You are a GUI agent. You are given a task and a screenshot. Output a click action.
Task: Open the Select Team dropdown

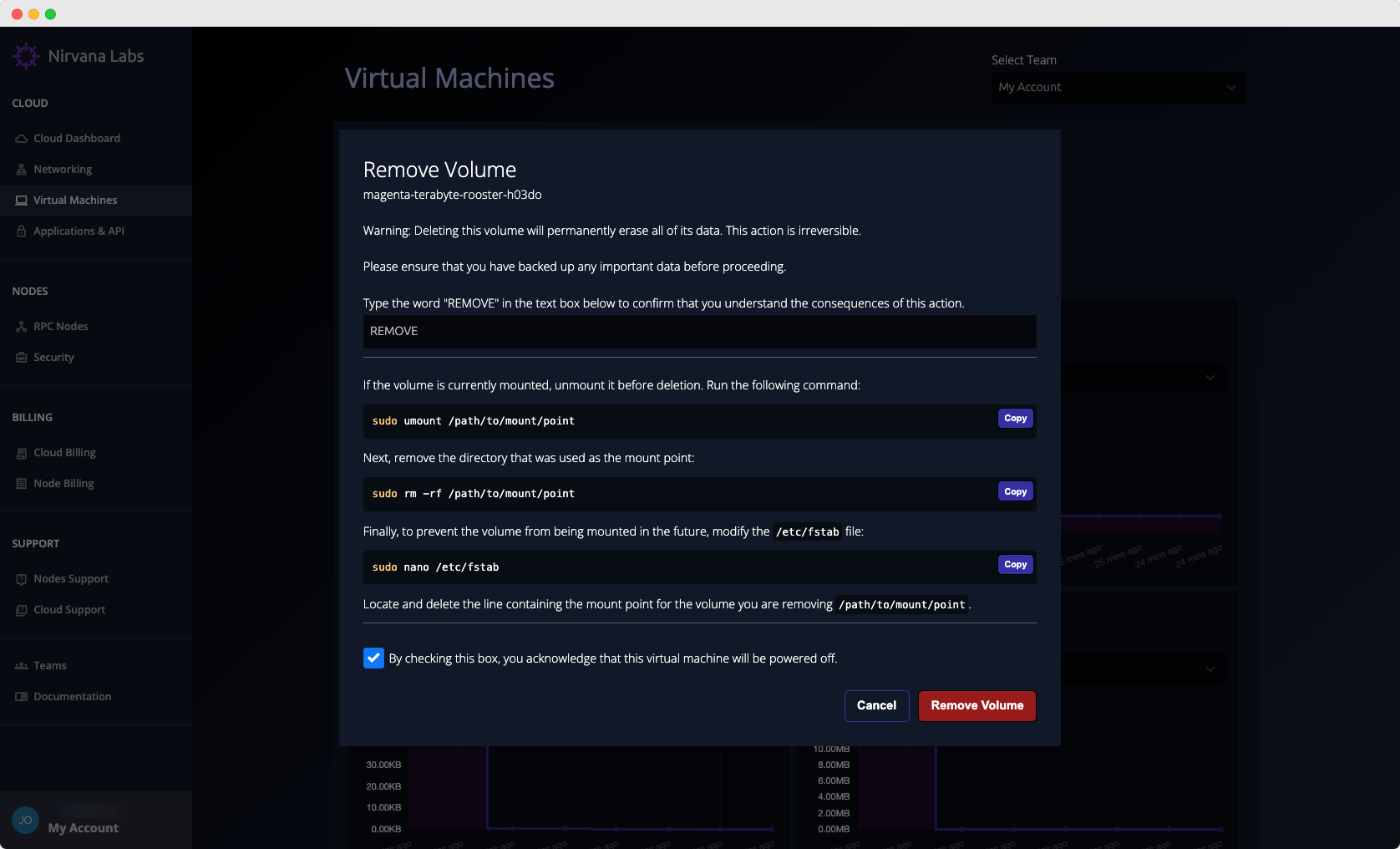[1118, 88]
